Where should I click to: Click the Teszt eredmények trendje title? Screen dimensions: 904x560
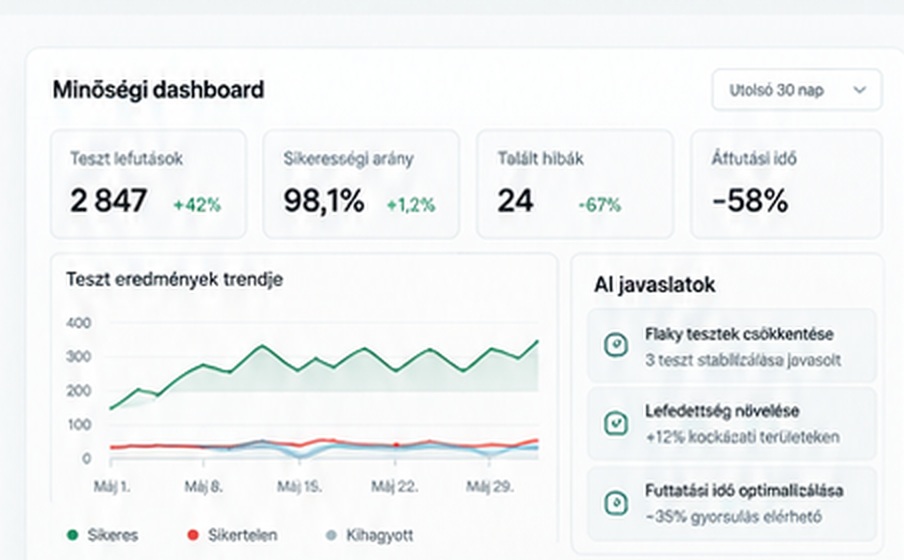[175, 279]
